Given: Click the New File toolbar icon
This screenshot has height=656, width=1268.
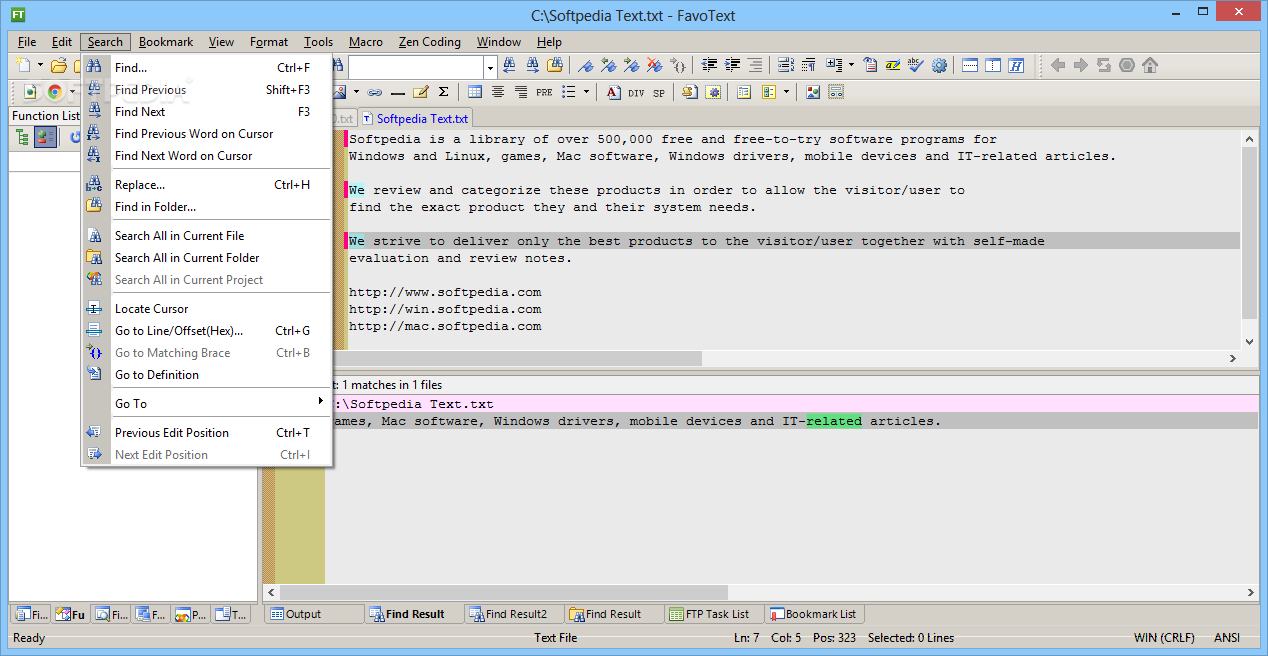Looking at the screenshot, I should point(24,66).
